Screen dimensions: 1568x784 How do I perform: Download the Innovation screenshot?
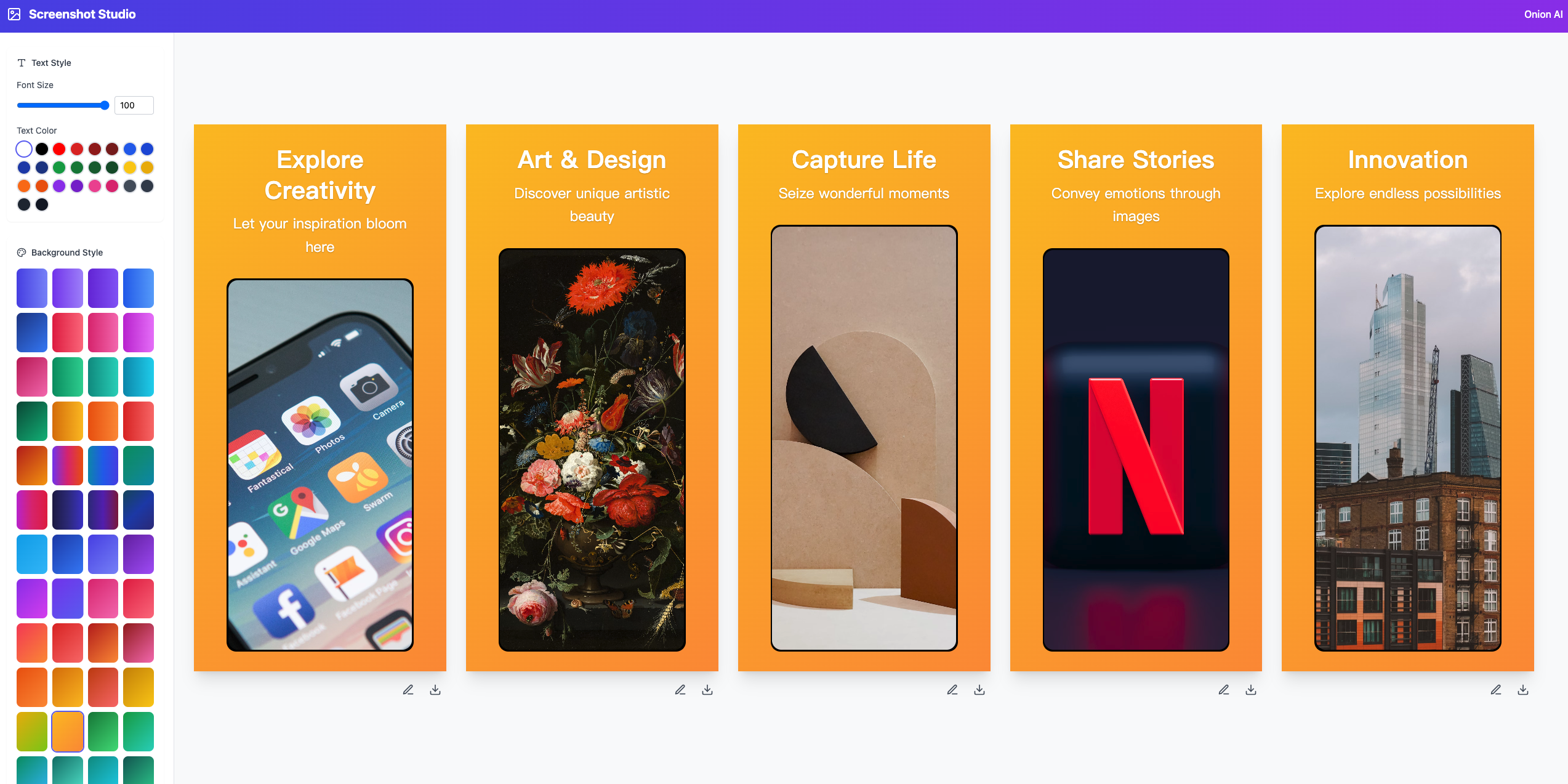(1523, 690)
